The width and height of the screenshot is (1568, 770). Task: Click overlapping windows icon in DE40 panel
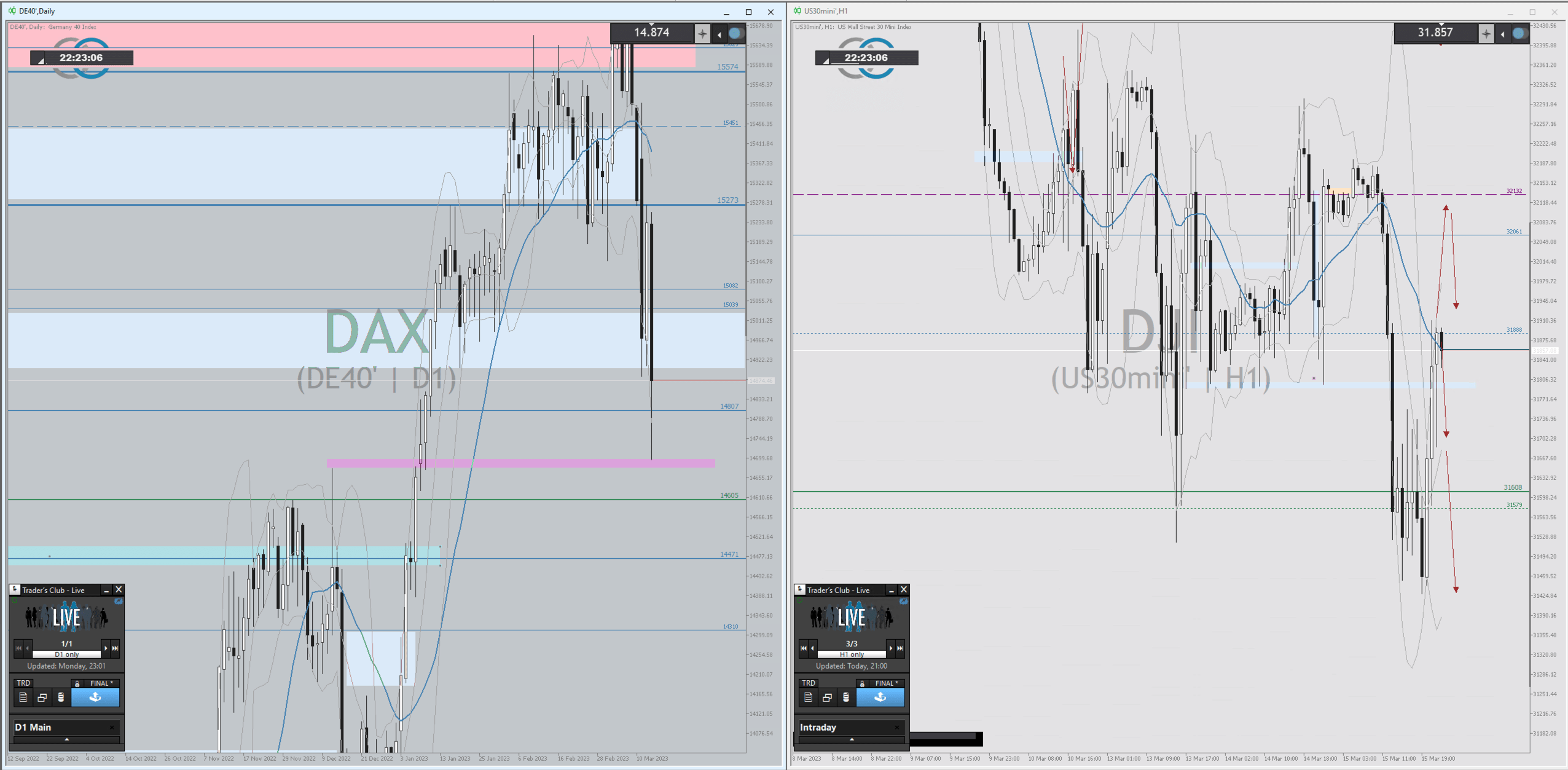point(42,697)
